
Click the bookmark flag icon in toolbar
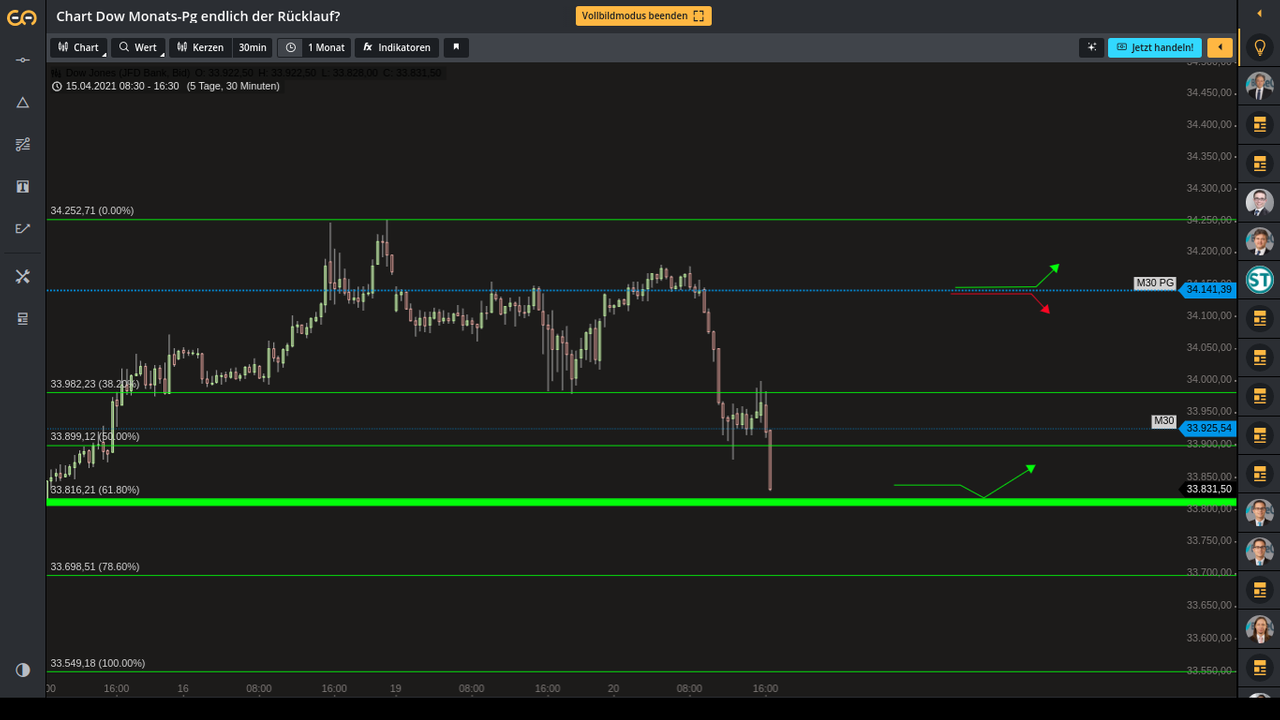click(456, 47)
